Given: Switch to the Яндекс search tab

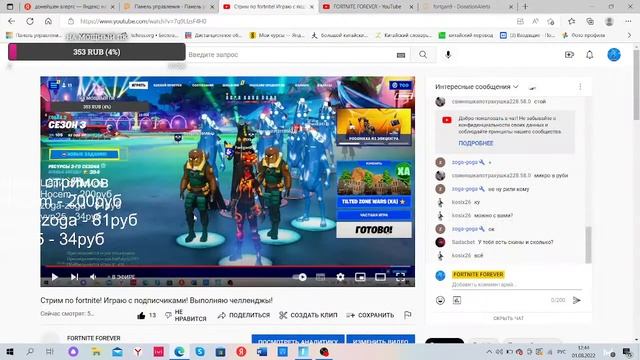Looking at the screenshot, I should 69,7.
